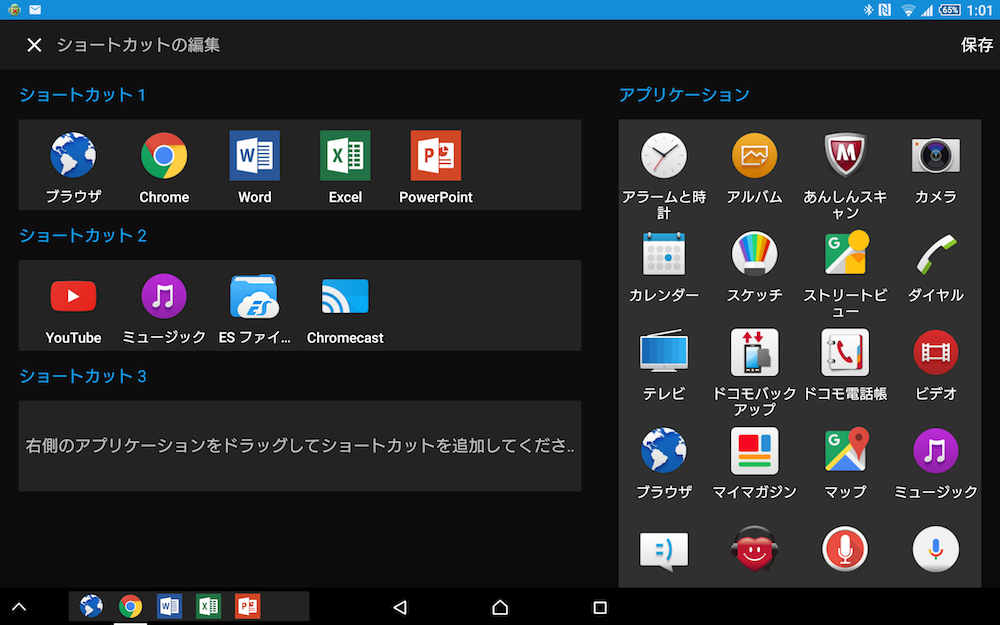
Task: Choose the ビデオ app icon
Action: [x=936, y=351]
